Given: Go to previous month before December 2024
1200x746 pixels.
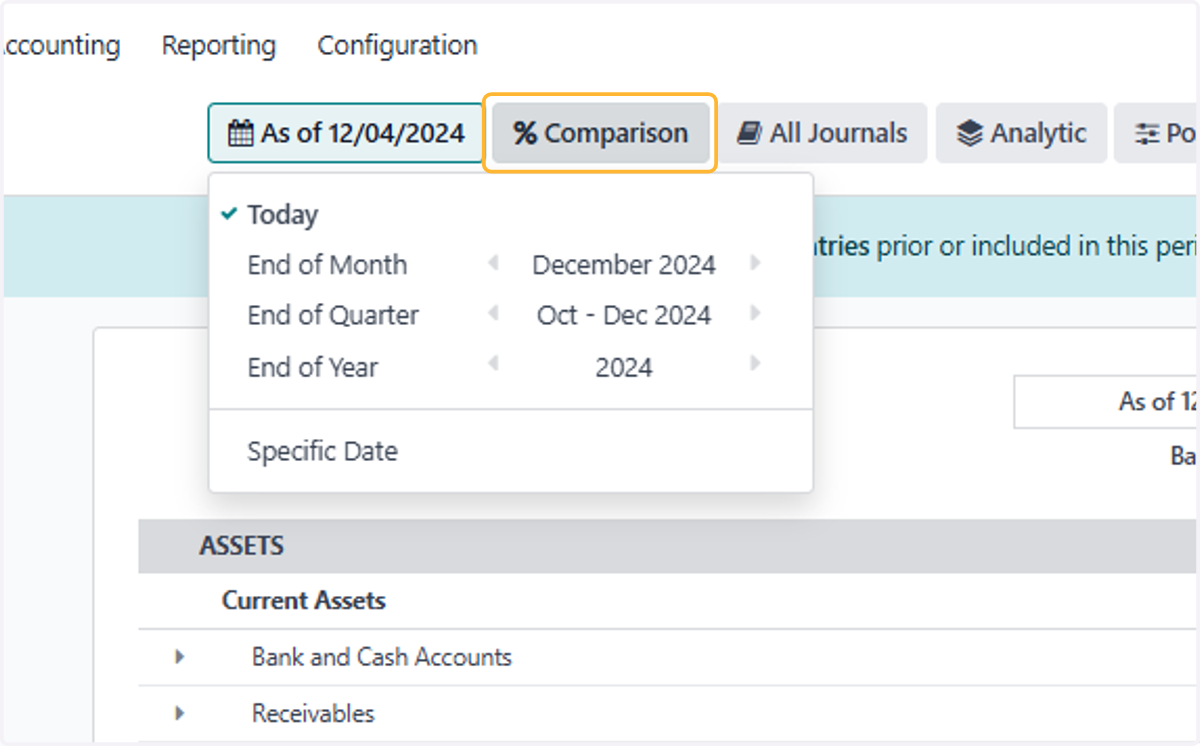Looking at the screenshot, I should pyautogui.click(x=493, y=263).
